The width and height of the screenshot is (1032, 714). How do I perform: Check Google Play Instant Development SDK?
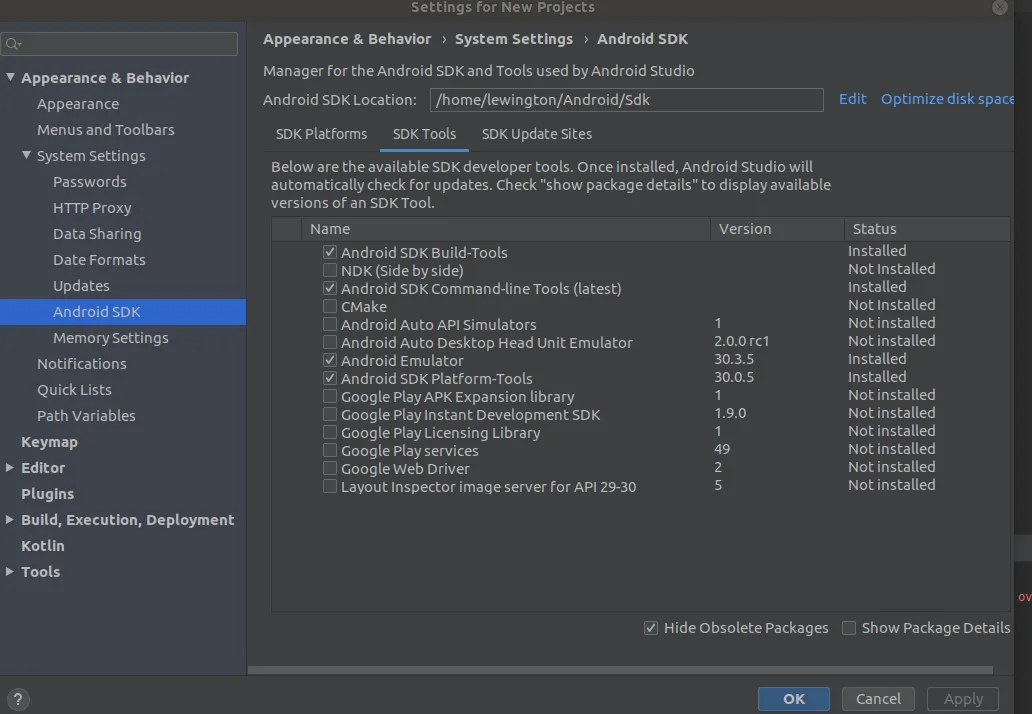[x=330, y=414]
